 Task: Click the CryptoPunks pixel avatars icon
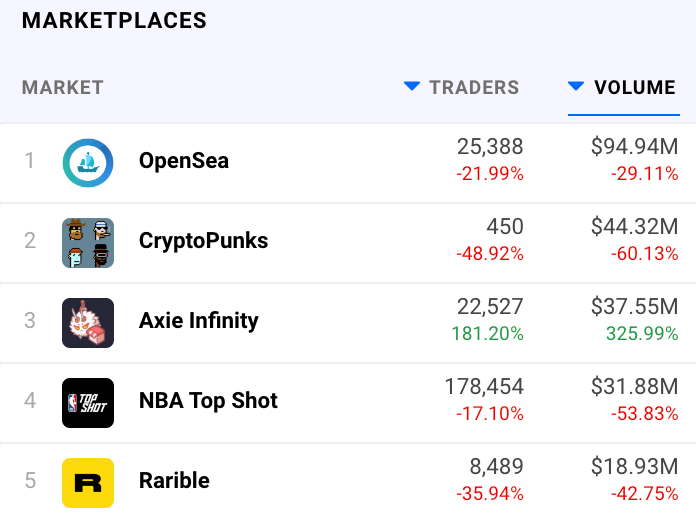pyautogui.click(x=88, y=242)
